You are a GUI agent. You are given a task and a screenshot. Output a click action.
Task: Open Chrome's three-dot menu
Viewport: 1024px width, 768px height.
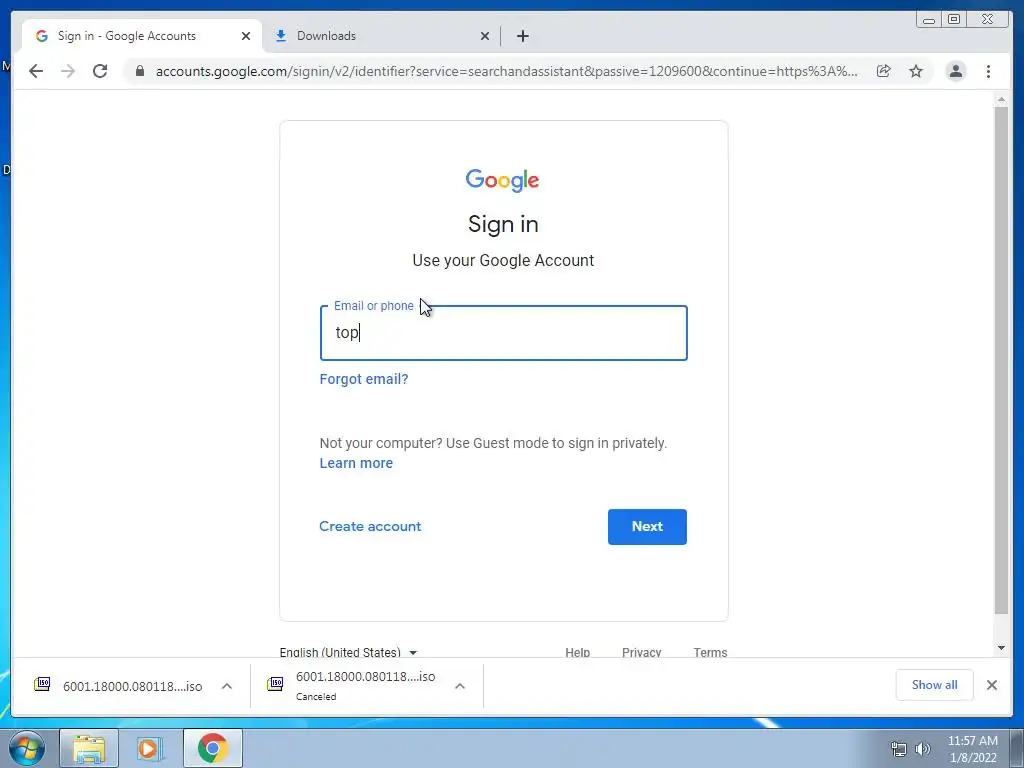tap(988, 71)
